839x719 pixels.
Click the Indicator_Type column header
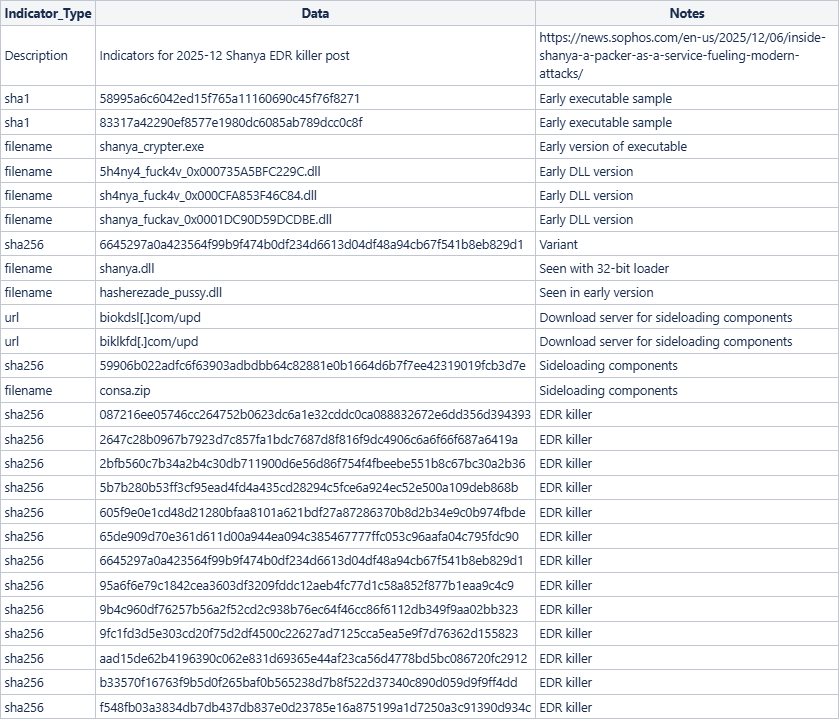48,14
